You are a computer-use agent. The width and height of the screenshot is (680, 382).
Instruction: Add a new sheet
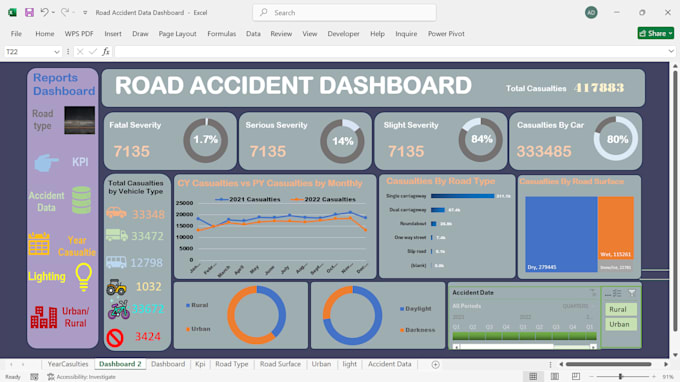point(435,365)
